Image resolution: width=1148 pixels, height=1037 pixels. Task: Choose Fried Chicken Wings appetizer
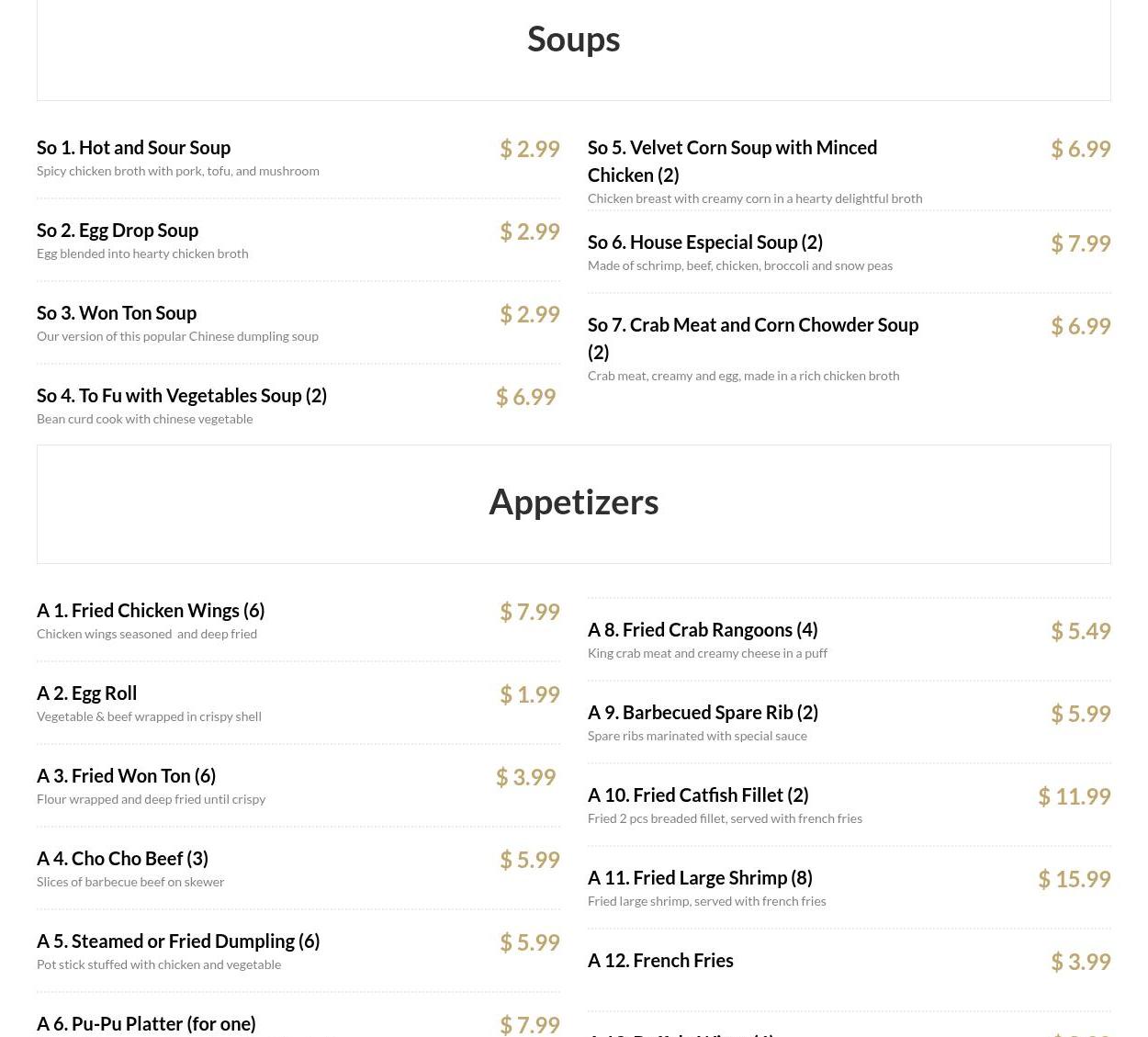click(151, 611)
